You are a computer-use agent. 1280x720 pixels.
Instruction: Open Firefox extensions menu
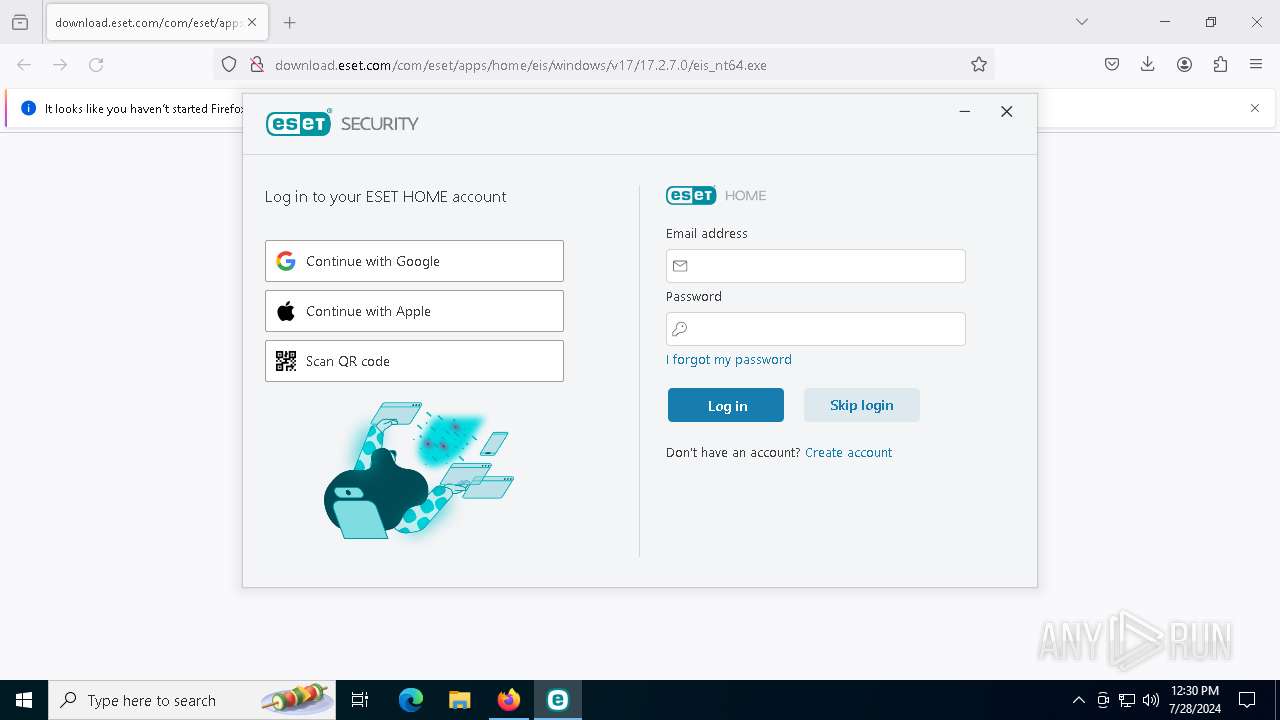tap(1220, 64)
